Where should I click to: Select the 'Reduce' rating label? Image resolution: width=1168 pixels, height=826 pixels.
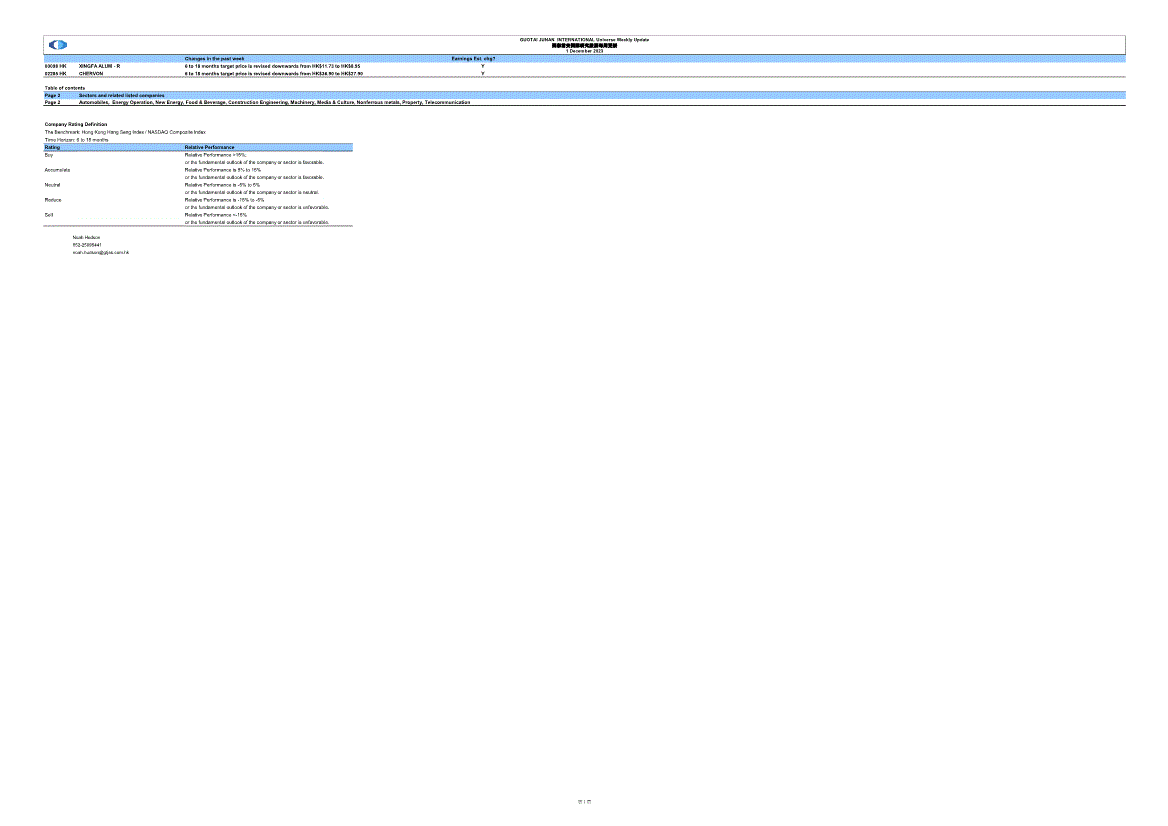pos(53,200)
